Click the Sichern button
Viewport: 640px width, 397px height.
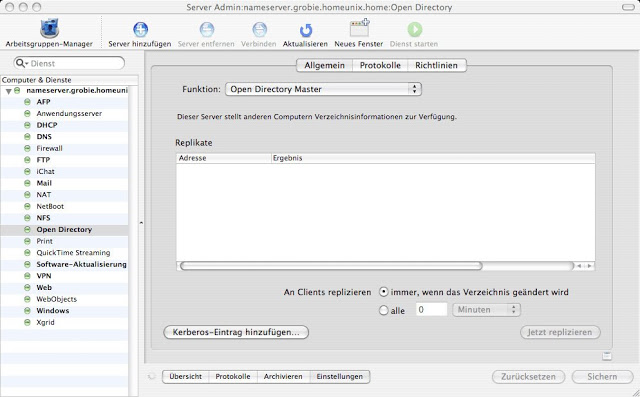point(602,377)
